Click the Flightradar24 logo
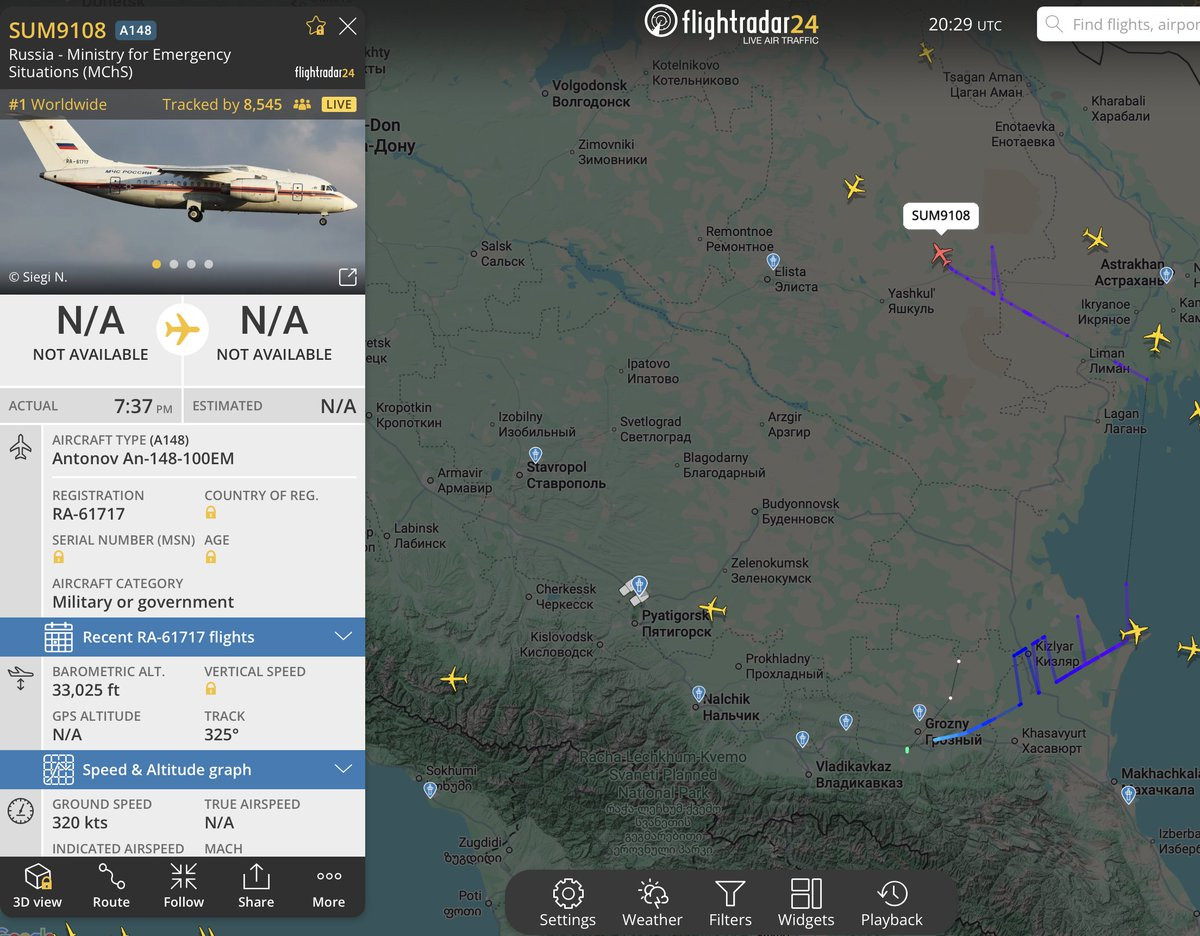The height and width of the screenshot is (936, 1200). [x=731, y=23]
